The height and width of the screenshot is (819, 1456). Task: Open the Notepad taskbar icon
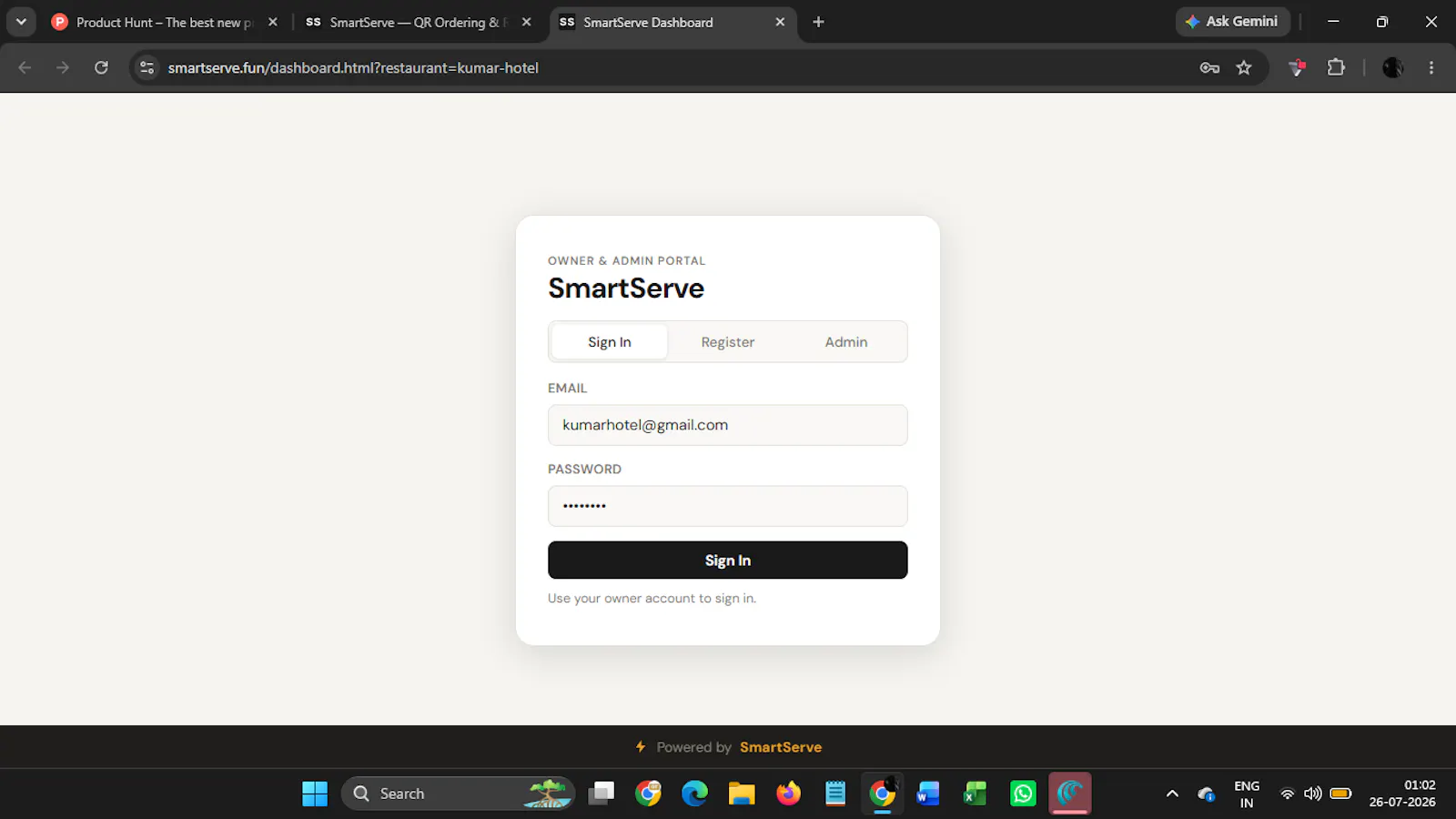point(835,794)
